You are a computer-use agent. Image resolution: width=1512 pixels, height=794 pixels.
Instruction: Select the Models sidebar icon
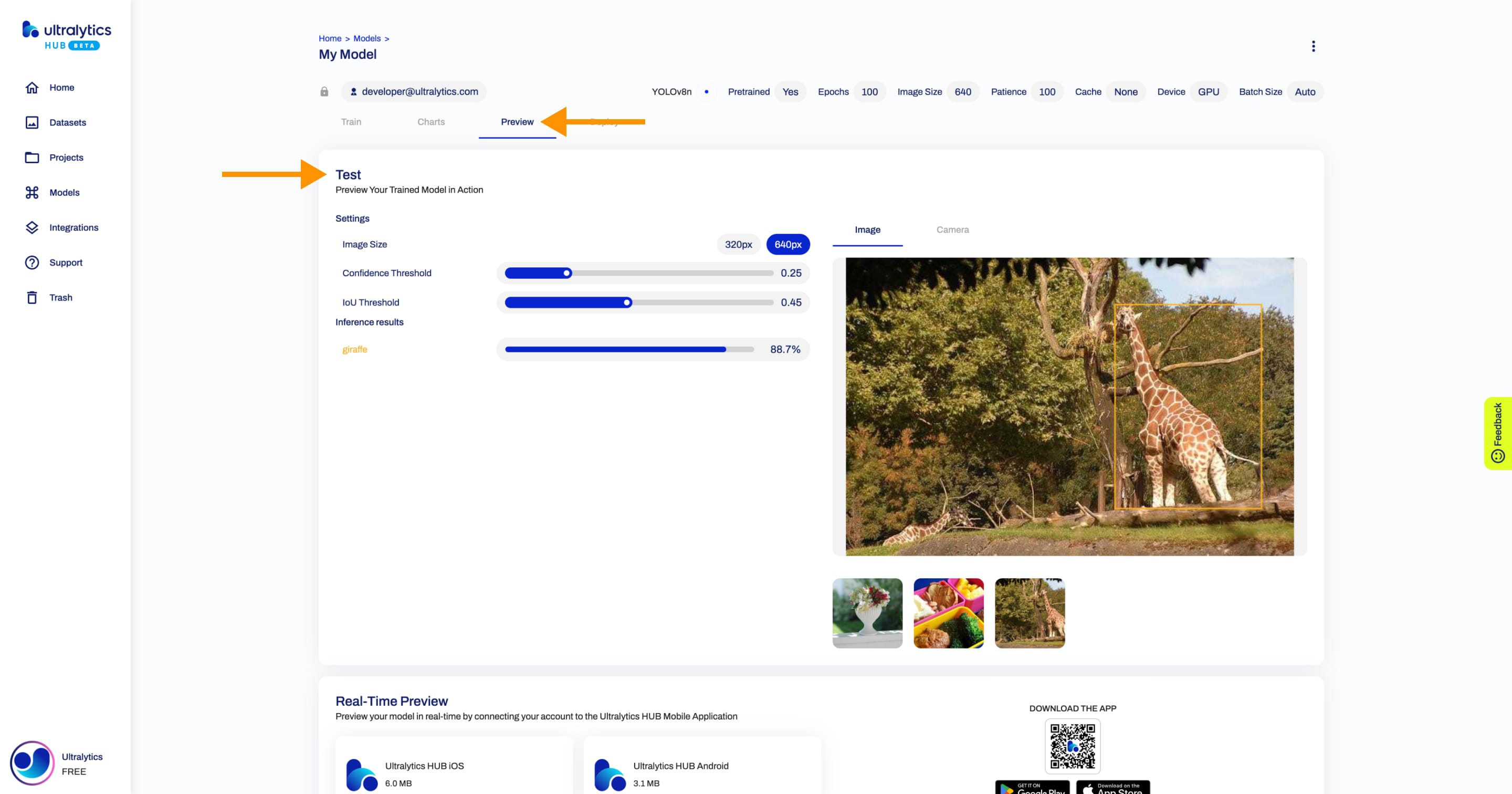pos(31,192)
